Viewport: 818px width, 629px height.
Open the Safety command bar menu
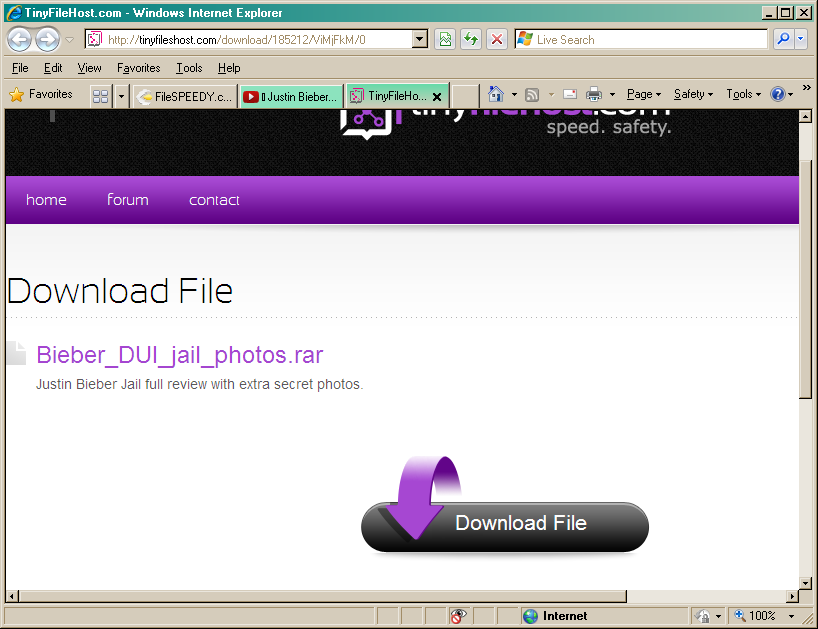coord(693,94)
